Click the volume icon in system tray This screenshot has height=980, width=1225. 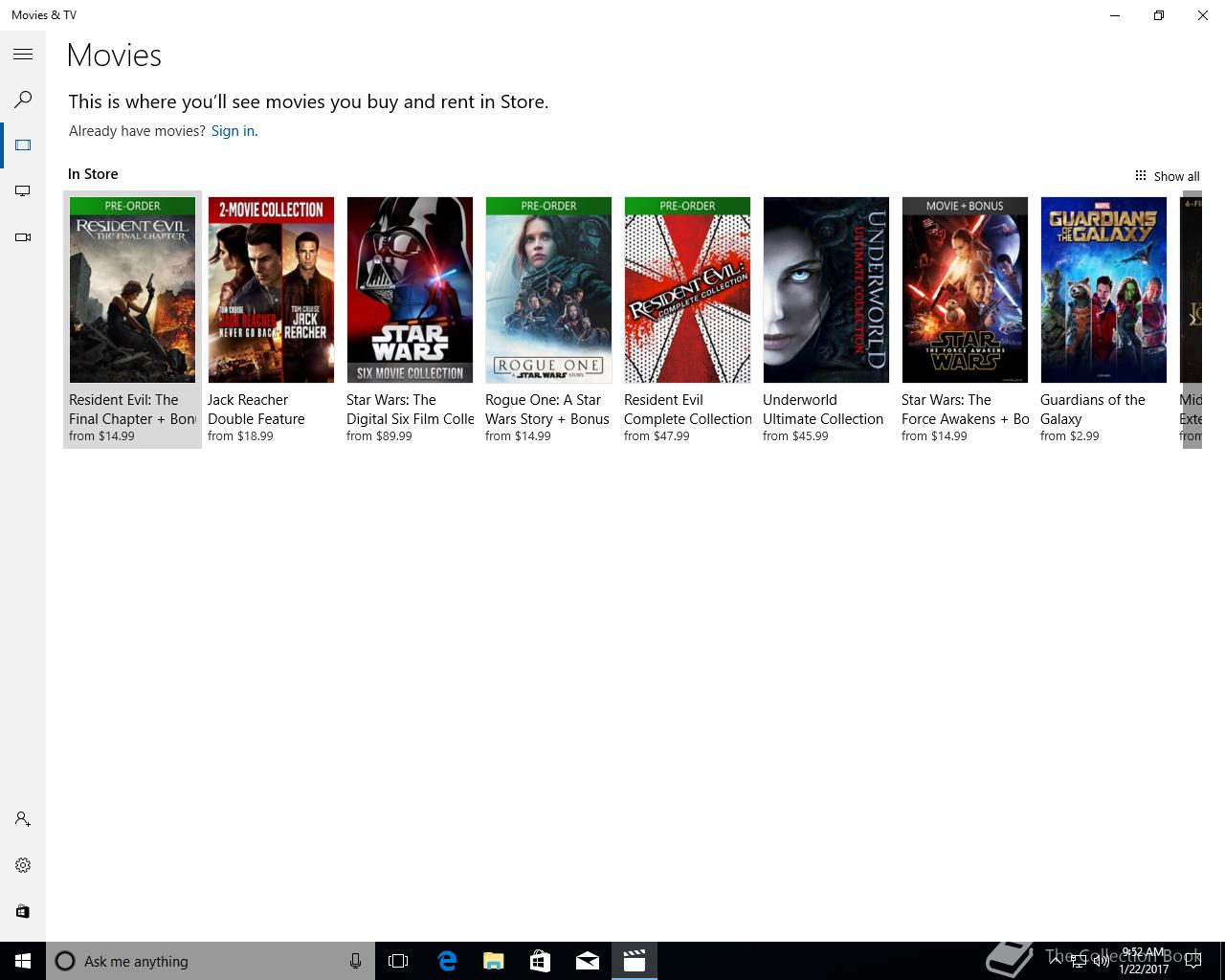tap(1102, 961)
